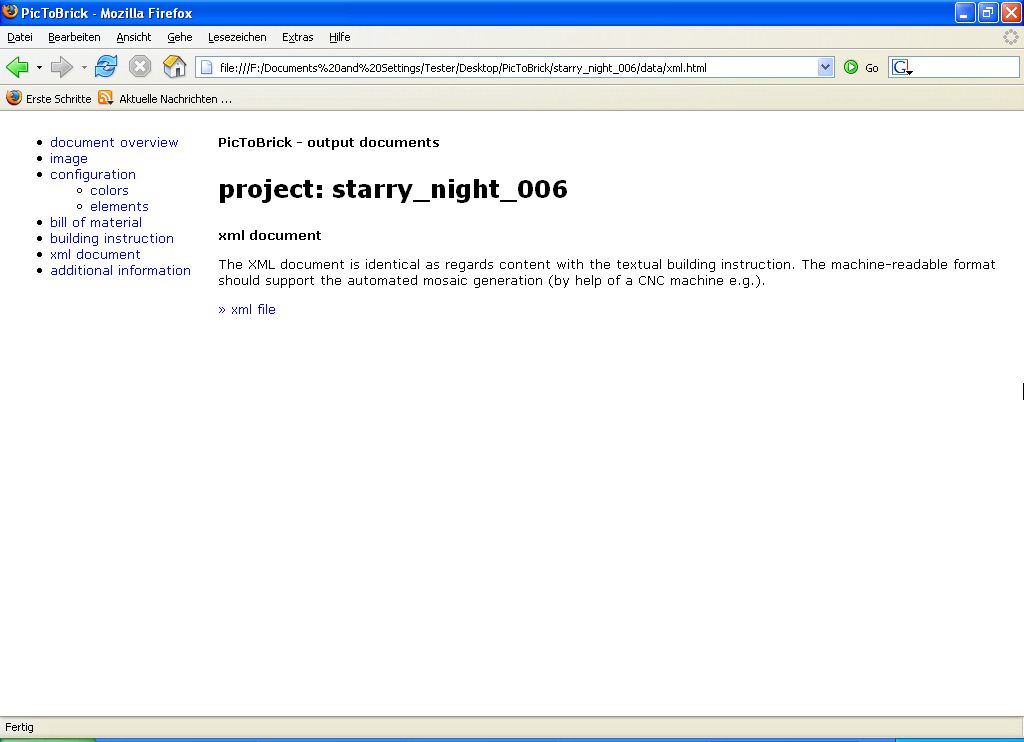Click the project: starry_night_006 heading
Screen dimensions: 1024x742
tap(392, 189)
